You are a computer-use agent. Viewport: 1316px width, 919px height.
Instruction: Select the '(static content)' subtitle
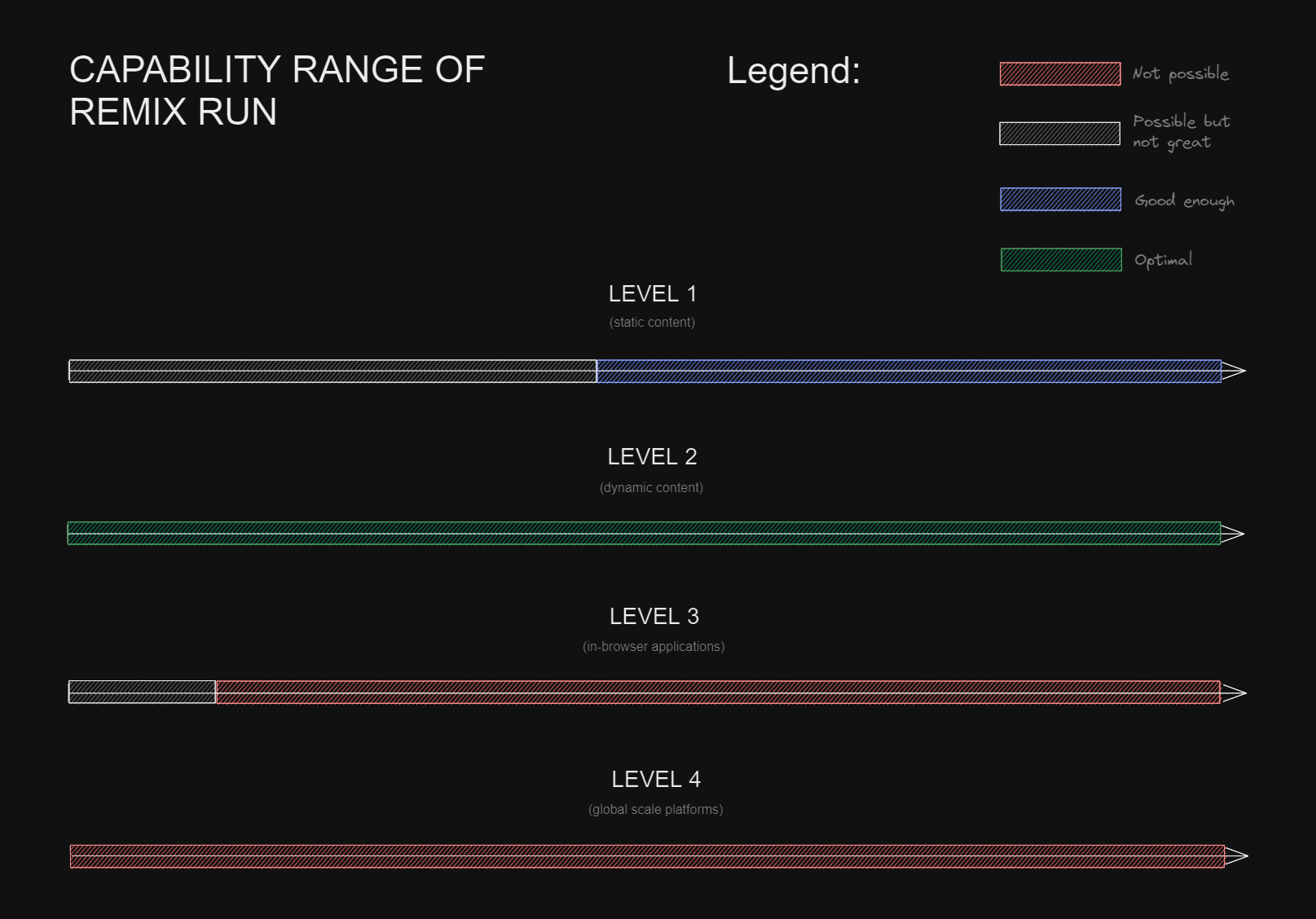tap(652, 323)
